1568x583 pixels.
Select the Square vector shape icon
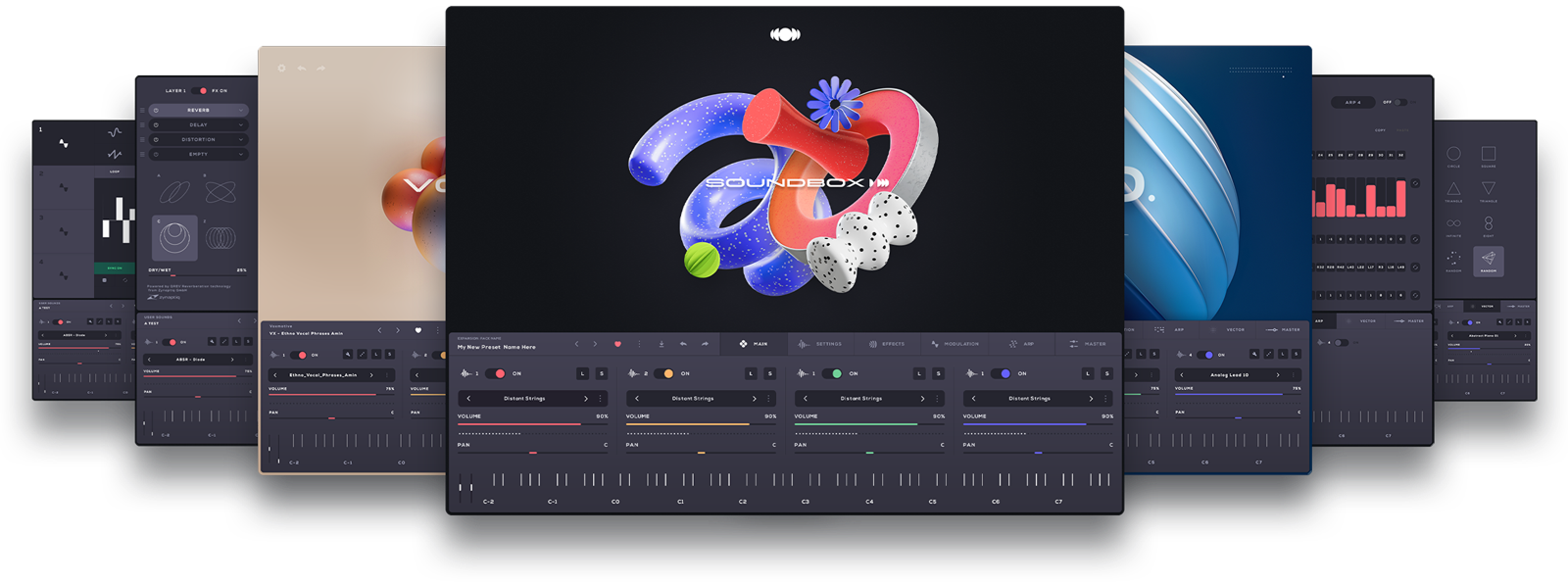(x=1489, y=154)
